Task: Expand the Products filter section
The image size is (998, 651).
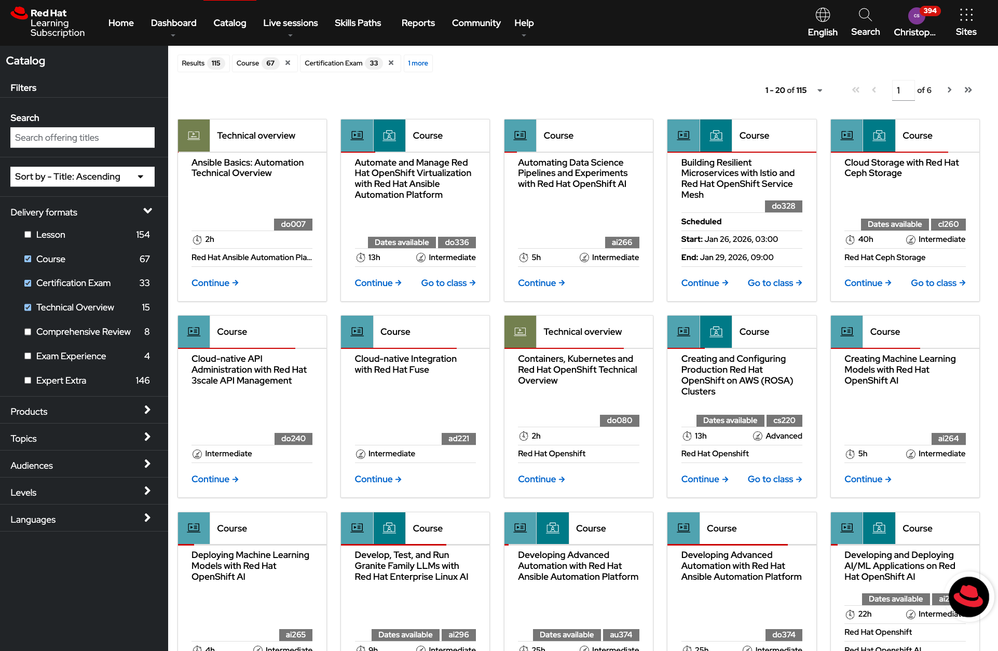Action: [84, 411]
